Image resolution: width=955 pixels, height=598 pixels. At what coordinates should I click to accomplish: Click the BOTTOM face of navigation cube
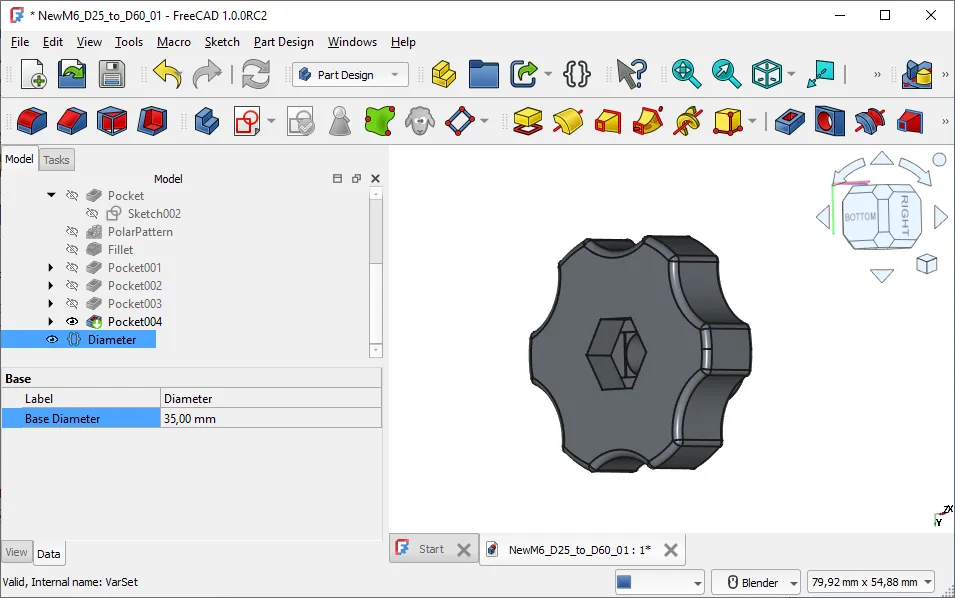coord(861,217)
